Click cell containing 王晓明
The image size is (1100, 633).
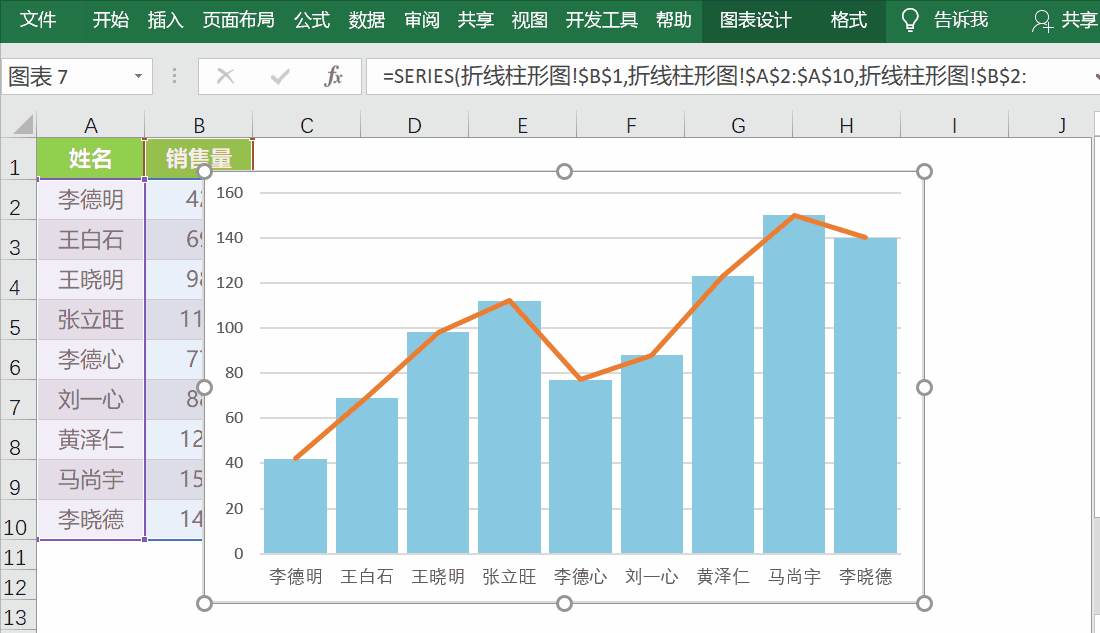[90, 279]
